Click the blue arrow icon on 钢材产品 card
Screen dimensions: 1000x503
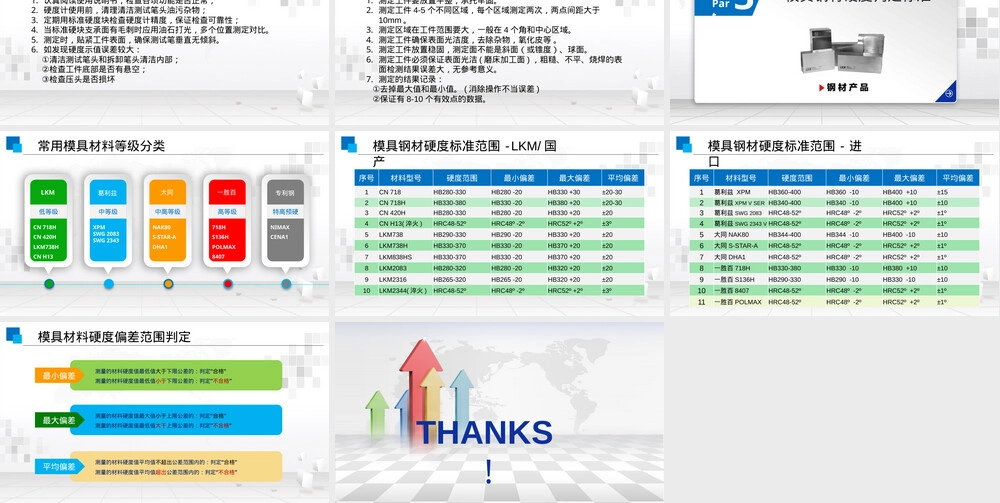click(x=948, y=93)
